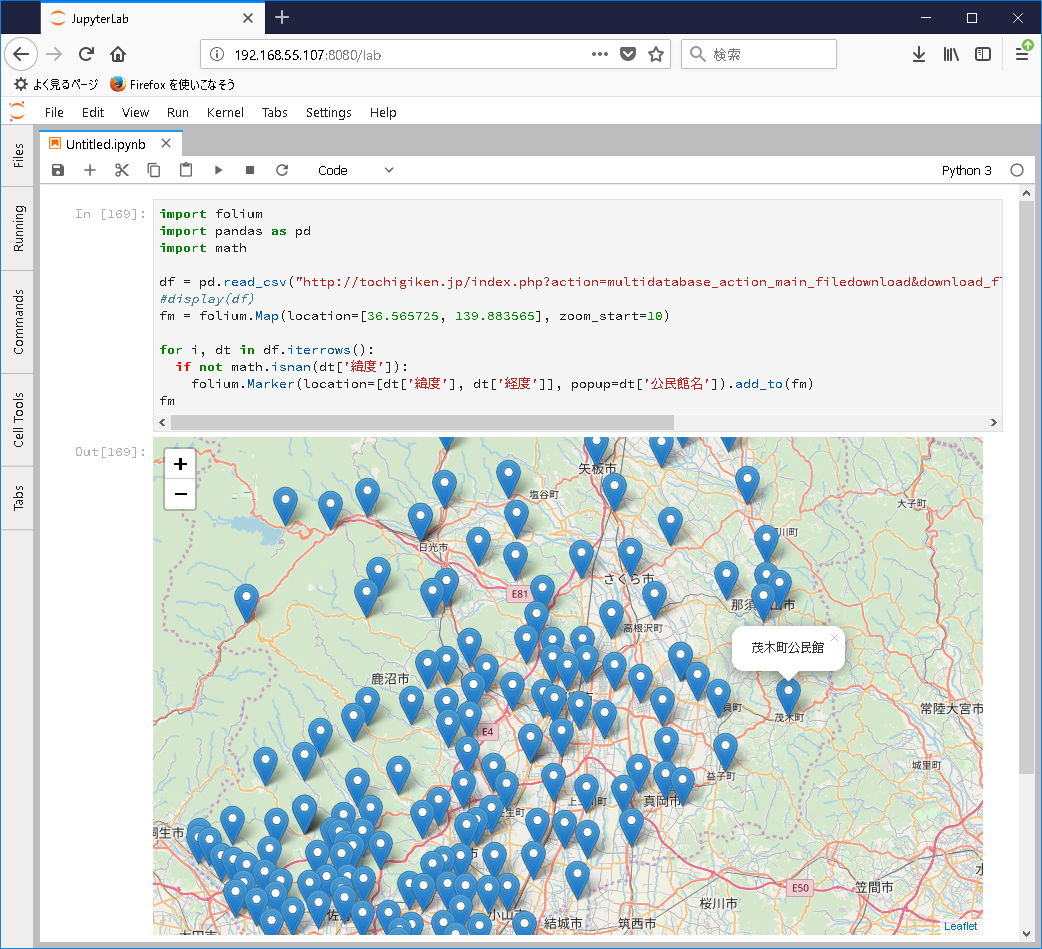The width and height of the screenshot is (1042, 949).
Task: Copy the selected cells
Action: click(x=153, y=170)
